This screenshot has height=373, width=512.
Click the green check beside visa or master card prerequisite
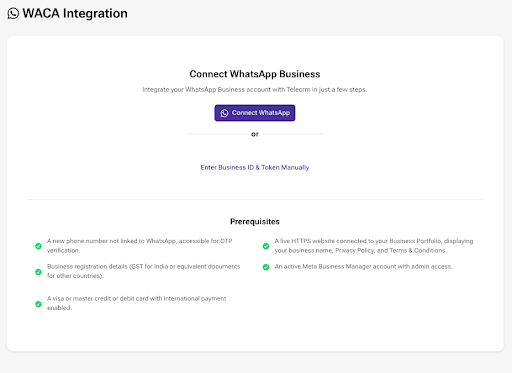38,304
